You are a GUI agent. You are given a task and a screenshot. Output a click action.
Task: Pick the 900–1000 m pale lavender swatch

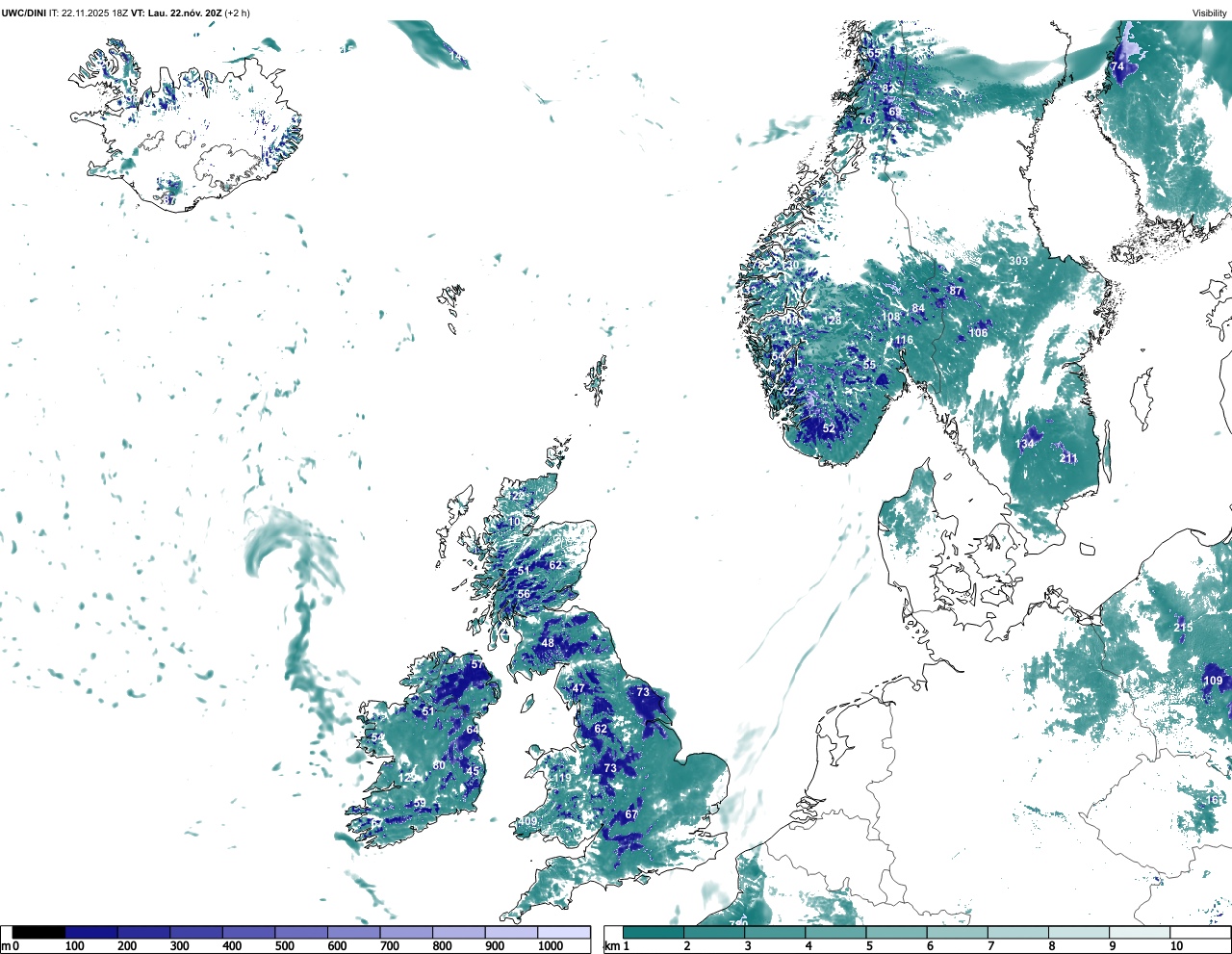[511, 932]
